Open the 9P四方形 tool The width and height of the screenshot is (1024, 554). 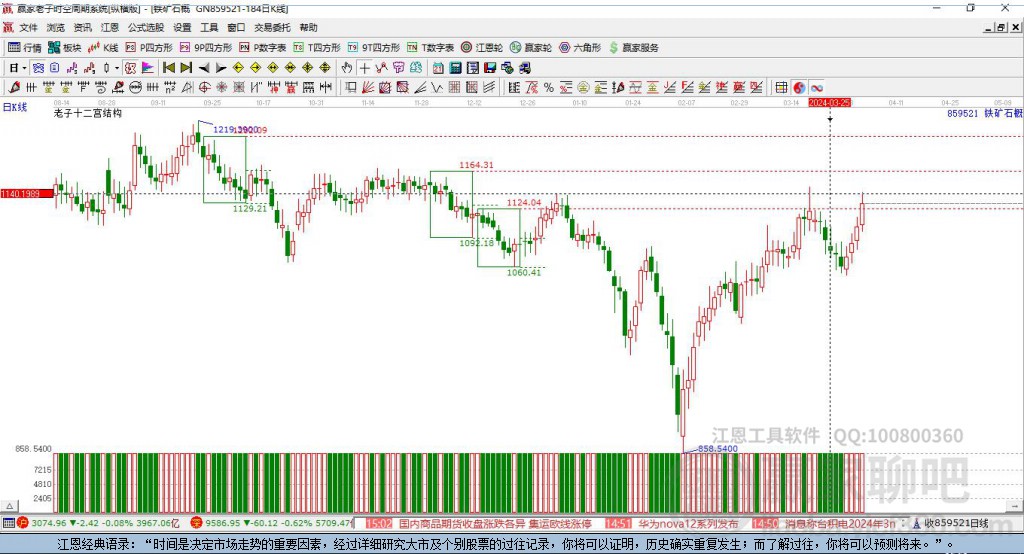tap(206, 48)
